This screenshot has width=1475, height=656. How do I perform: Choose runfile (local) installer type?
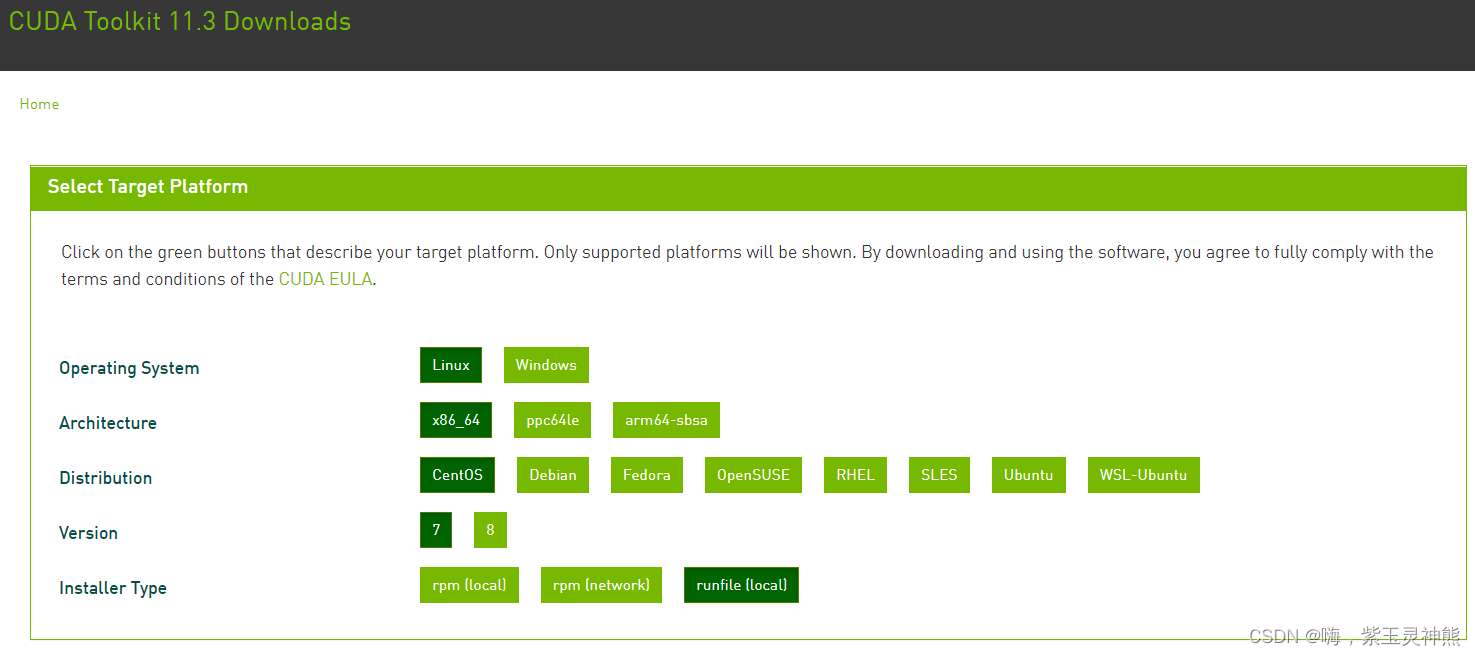point(741,585)
